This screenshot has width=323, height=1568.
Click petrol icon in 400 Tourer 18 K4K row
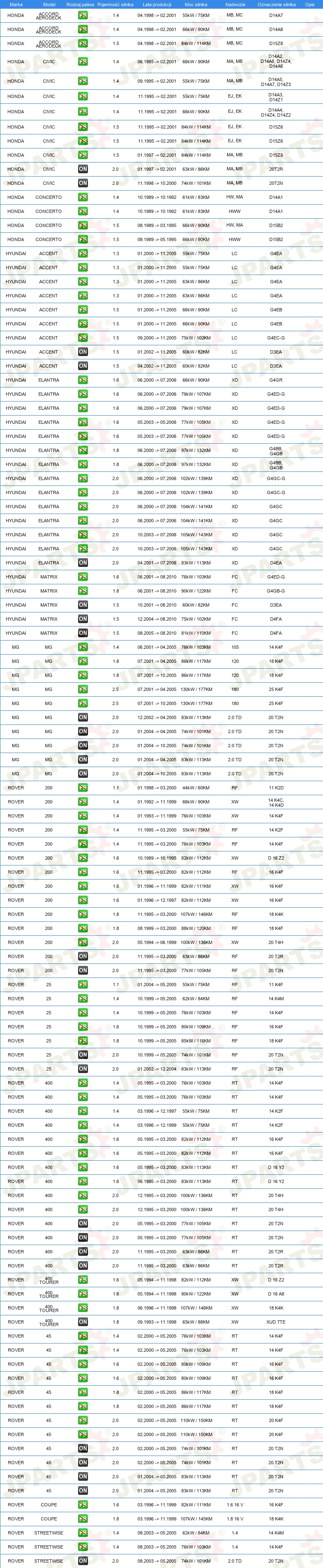[83, 1308]
